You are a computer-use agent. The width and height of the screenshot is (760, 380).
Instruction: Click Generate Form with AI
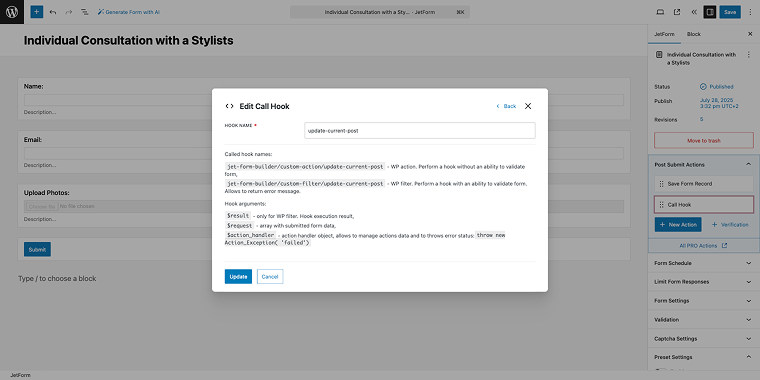128,12
